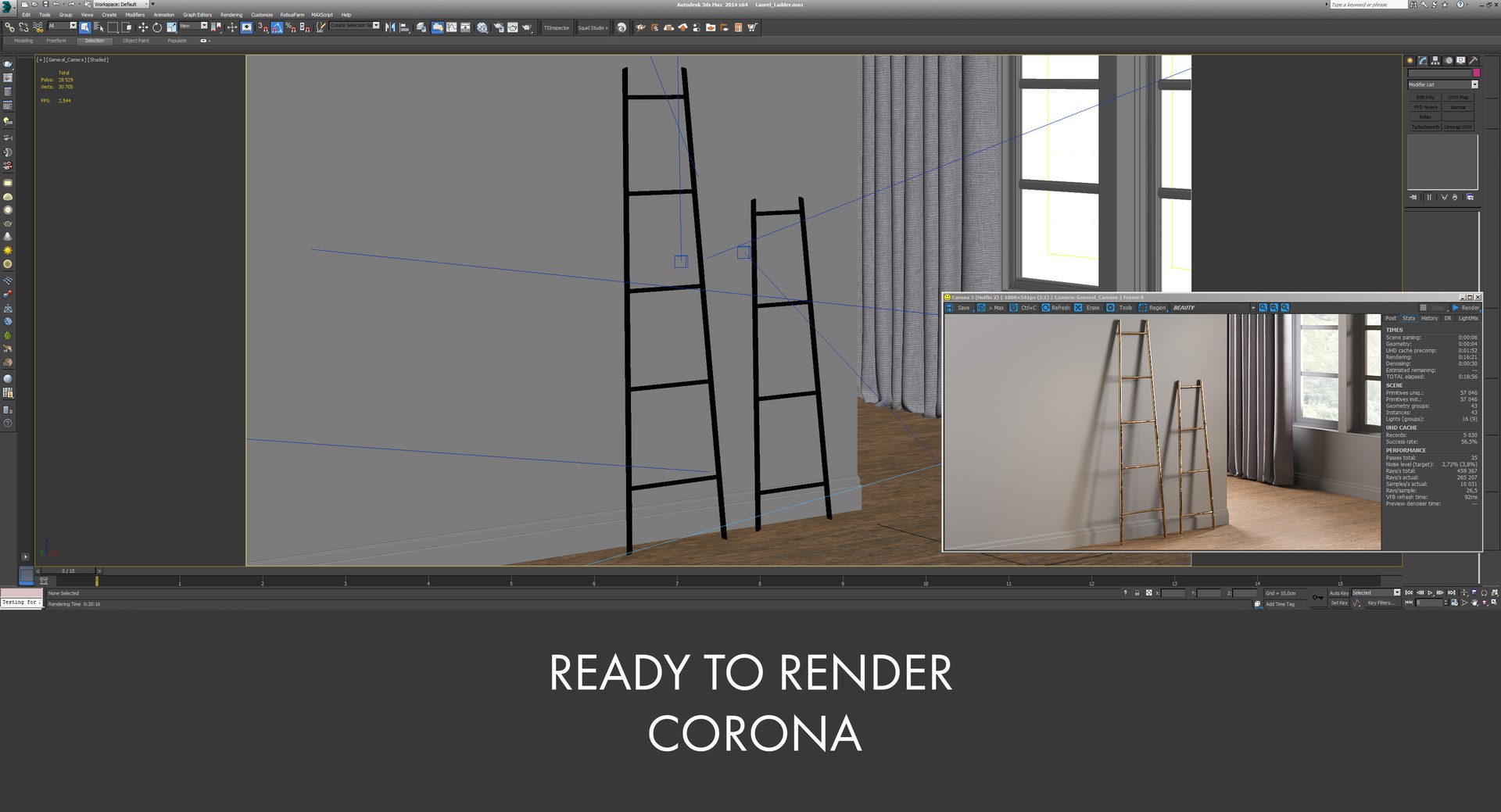Go to the start of the animation
This screenshot has width=1501, height=812.
click(x=1409, y=593)
